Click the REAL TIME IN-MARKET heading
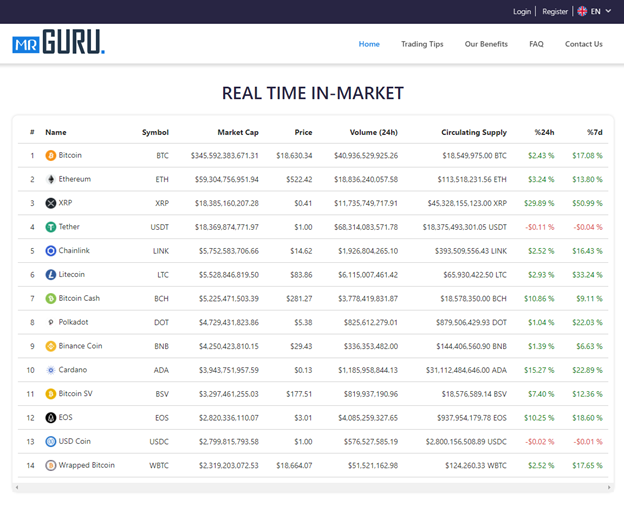 click(313, 94)
